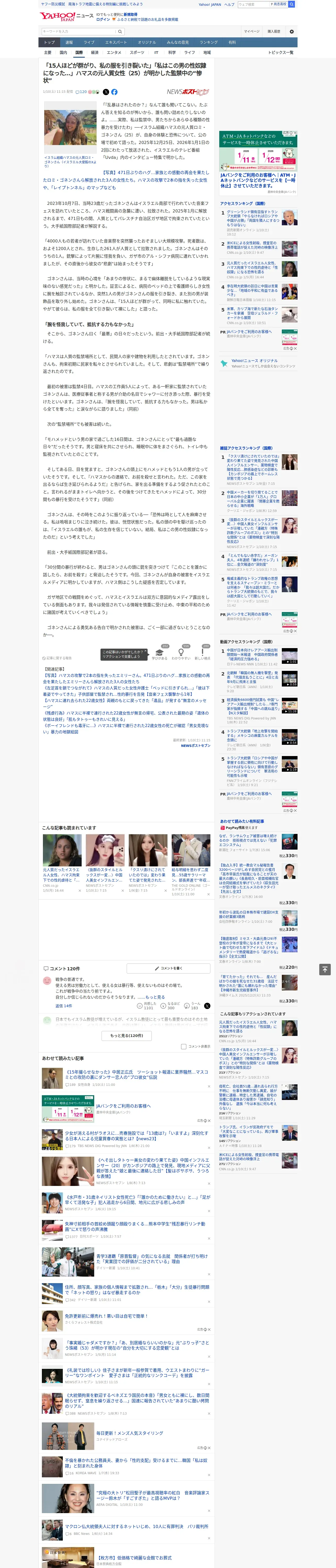React with わかりやすい light bulb icon
The height and width of the screenshot is (1568, 336).
coord(181,652)
